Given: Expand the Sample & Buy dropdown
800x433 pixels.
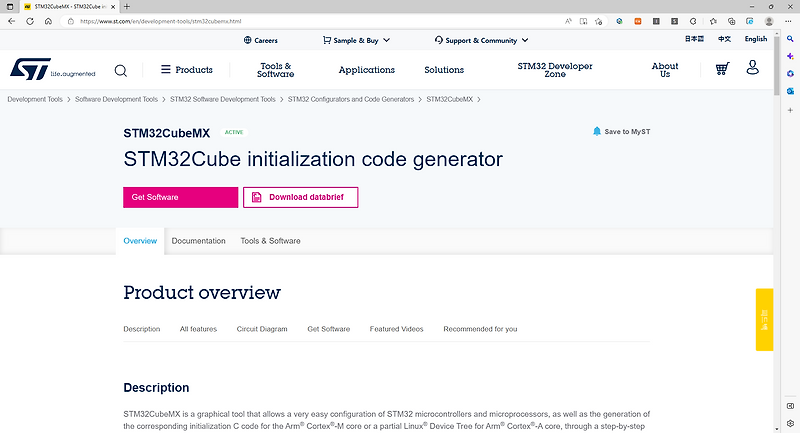Looking at the screenshot, I should pyautogui.click(x=356, y=40).
